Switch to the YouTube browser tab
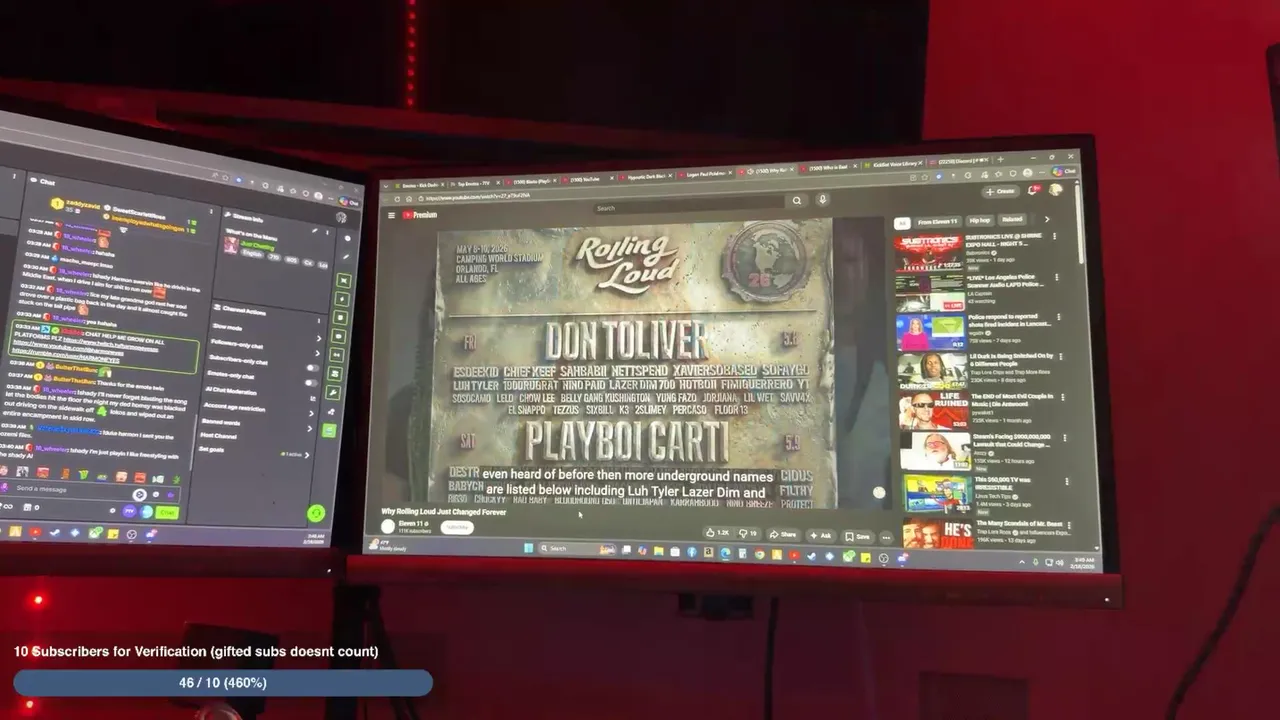The width and height of the screenshot is (1280, 720). (x=591, y=180)
